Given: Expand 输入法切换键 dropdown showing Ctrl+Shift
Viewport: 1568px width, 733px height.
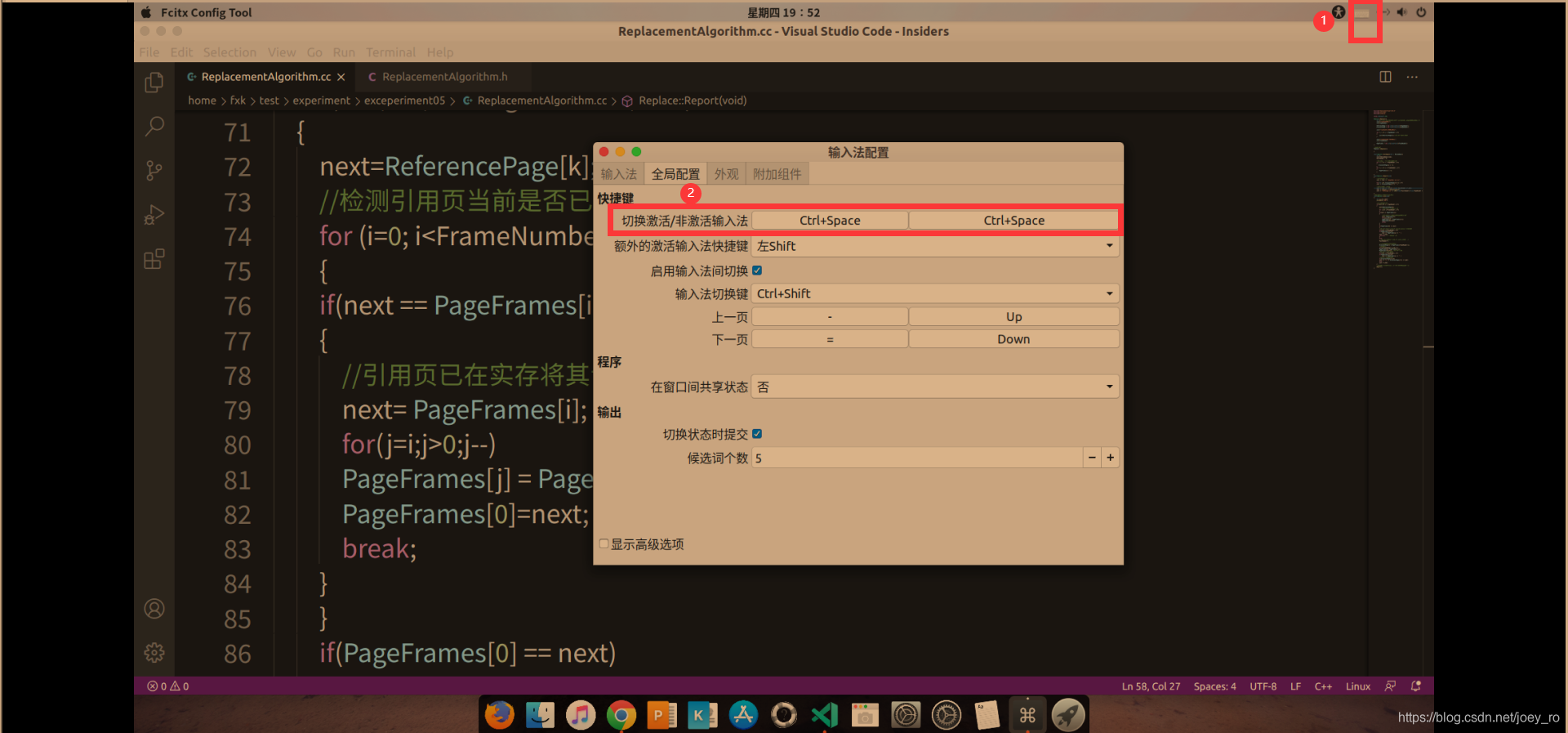Looking at the screenshot, I should 935,293.
